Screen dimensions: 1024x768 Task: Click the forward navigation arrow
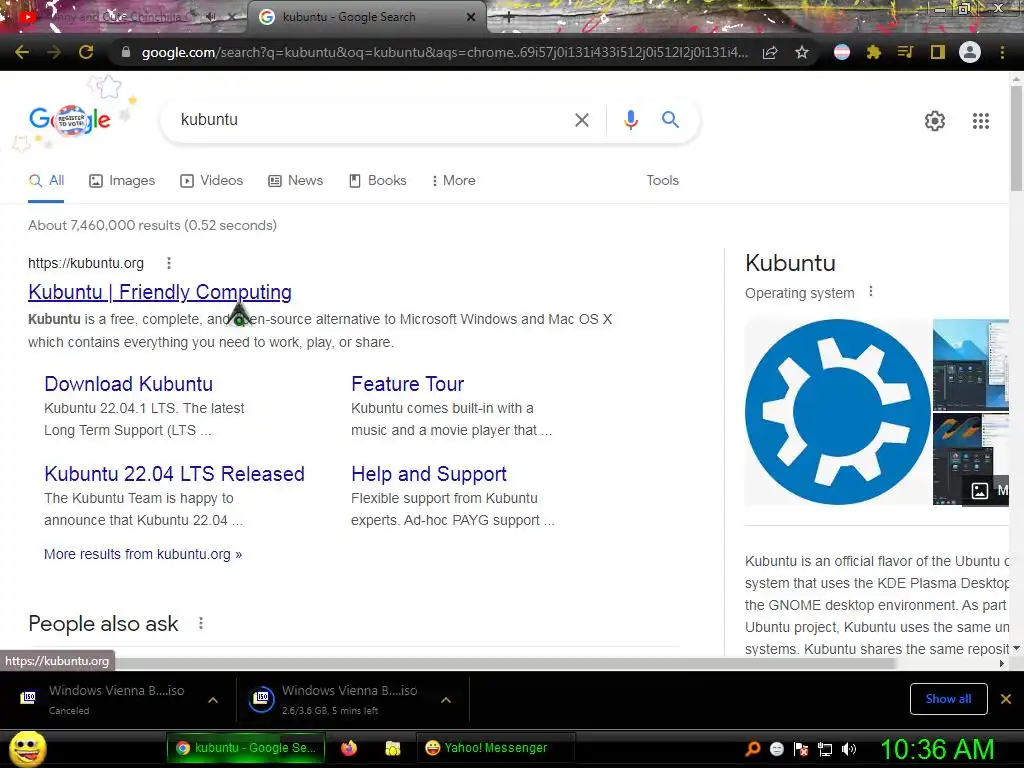pyautogui.click(x=54, y=52)
